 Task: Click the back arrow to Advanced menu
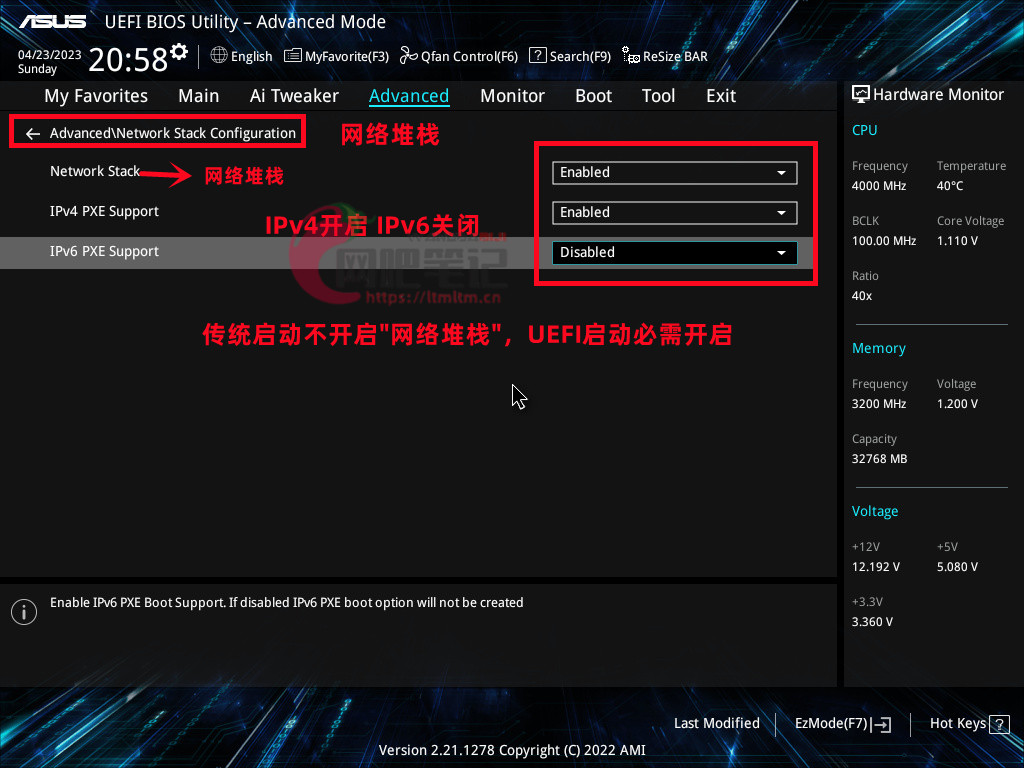point(33,134)
